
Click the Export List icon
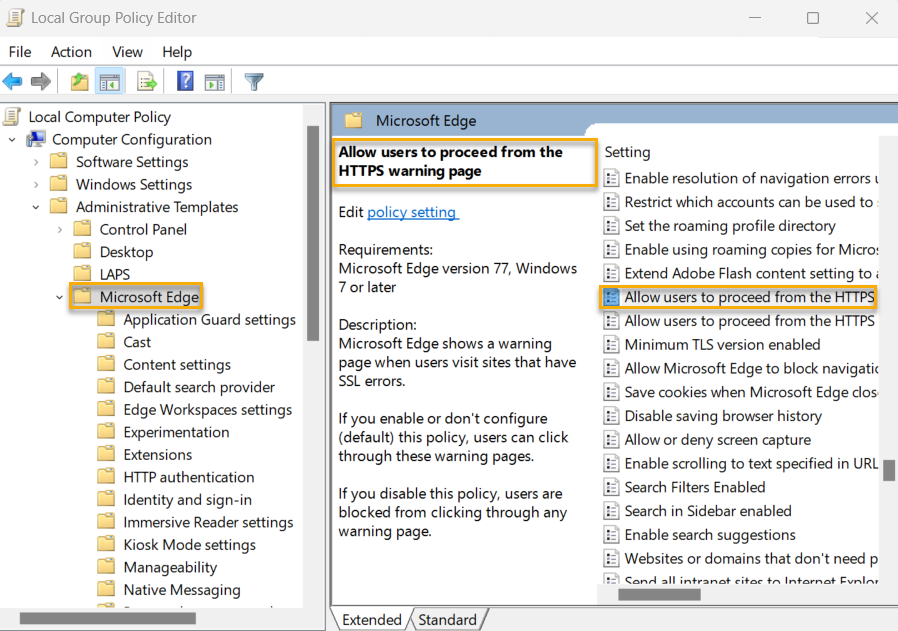pos(146,81)
